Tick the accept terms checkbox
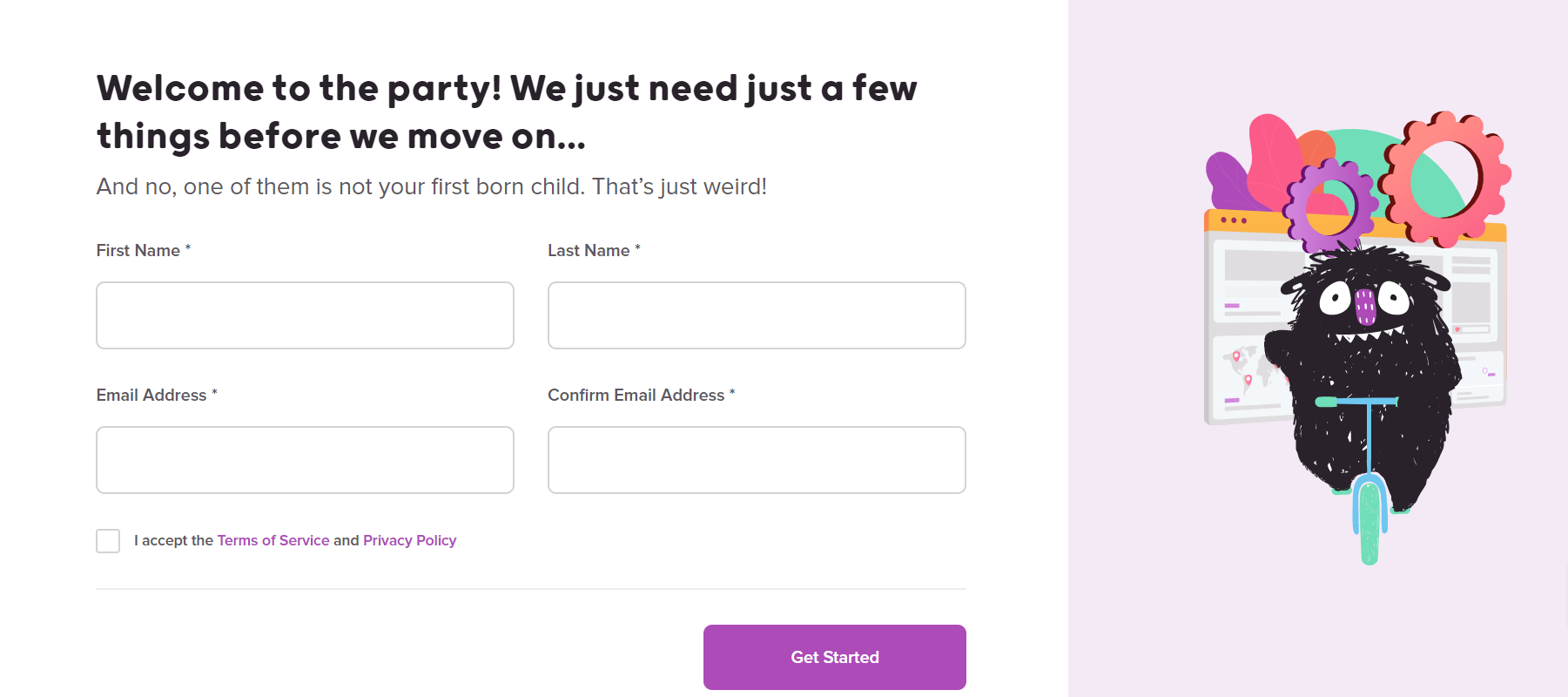The height and width of the screenshot is (697, 1568). (108, 541)
